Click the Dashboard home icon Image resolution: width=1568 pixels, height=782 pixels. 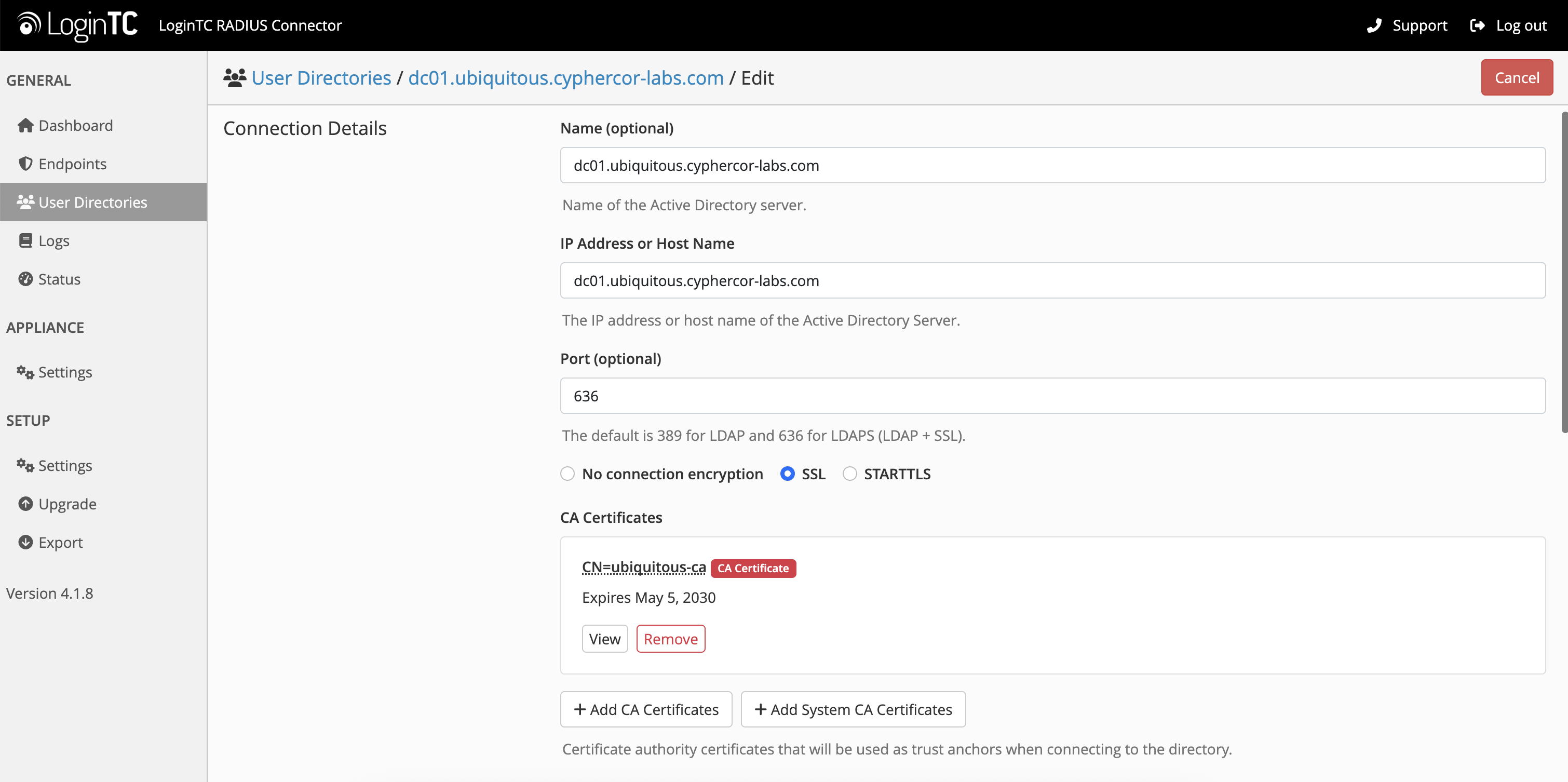pyautogui.click(x=25, y=125)
